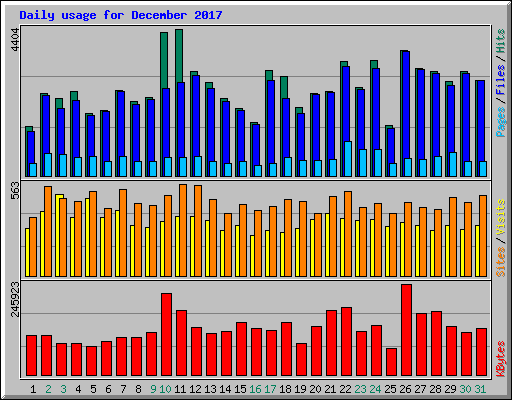Screen dimensions: 512x400
Task: Click day 16 on the x-axis
Action: [x=255, y=389]
